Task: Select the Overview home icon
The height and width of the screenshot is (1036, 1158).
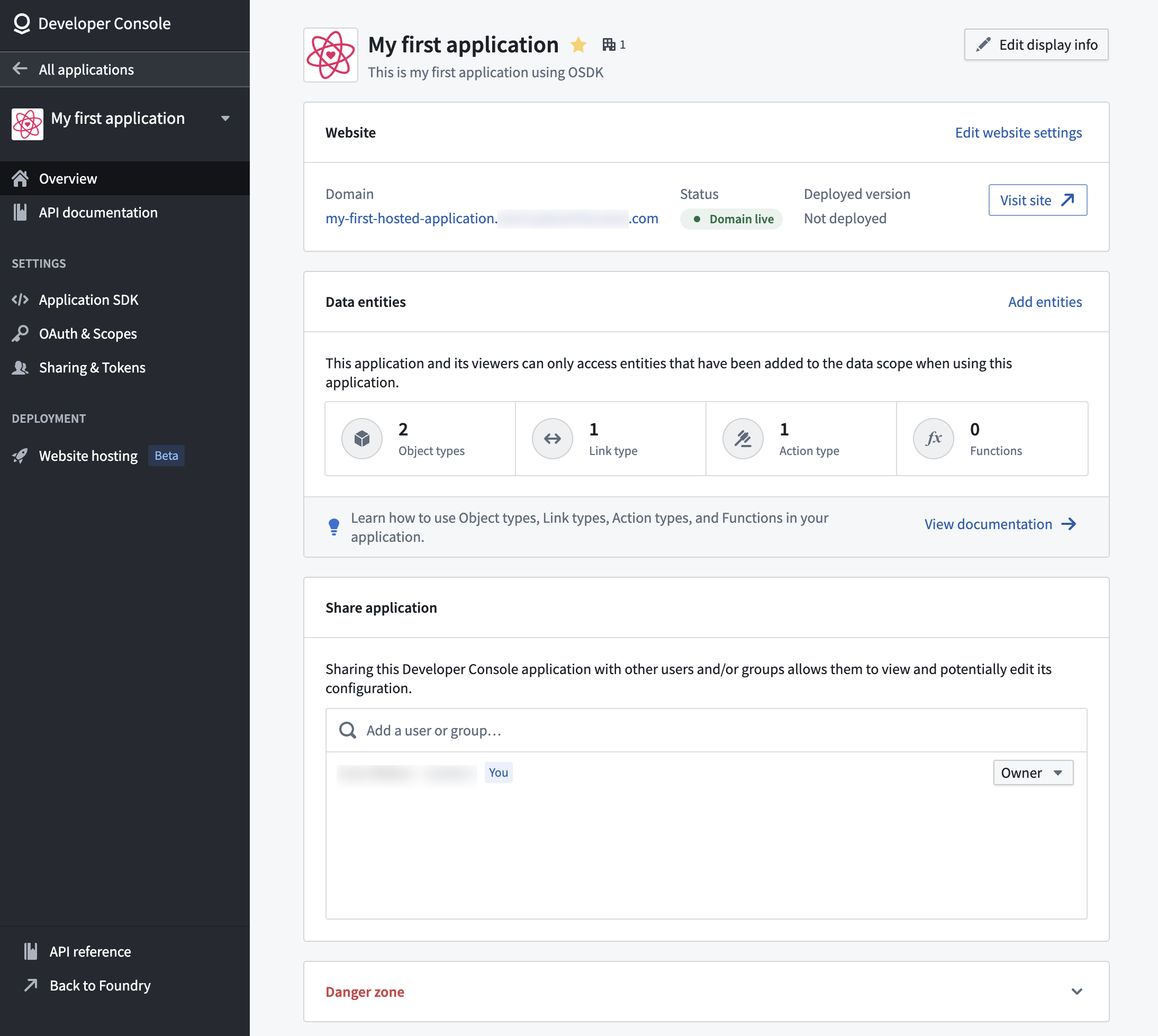Action: pos(21,178)
